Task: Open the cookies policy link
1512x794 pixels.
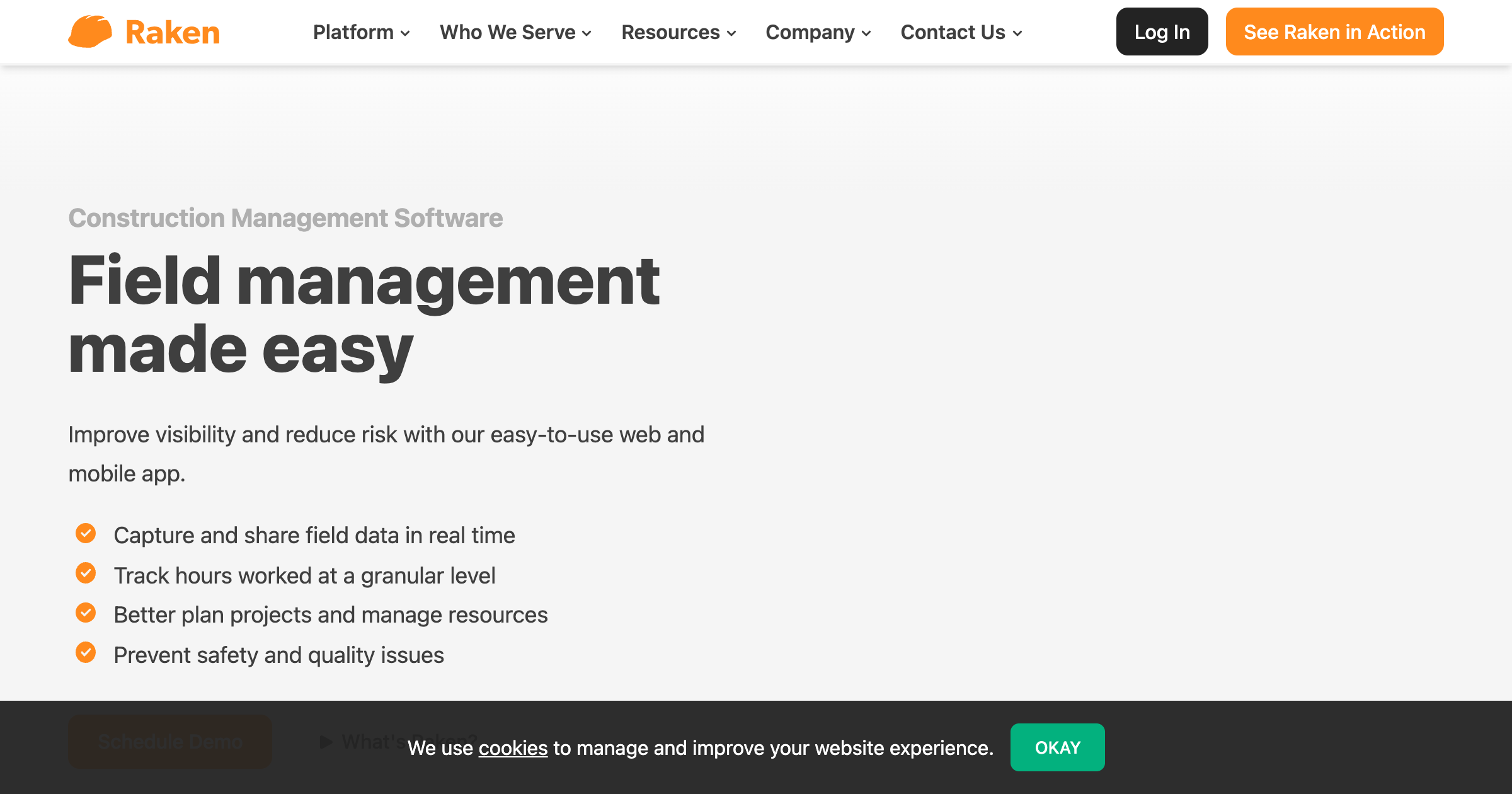Action: (513, 748)
